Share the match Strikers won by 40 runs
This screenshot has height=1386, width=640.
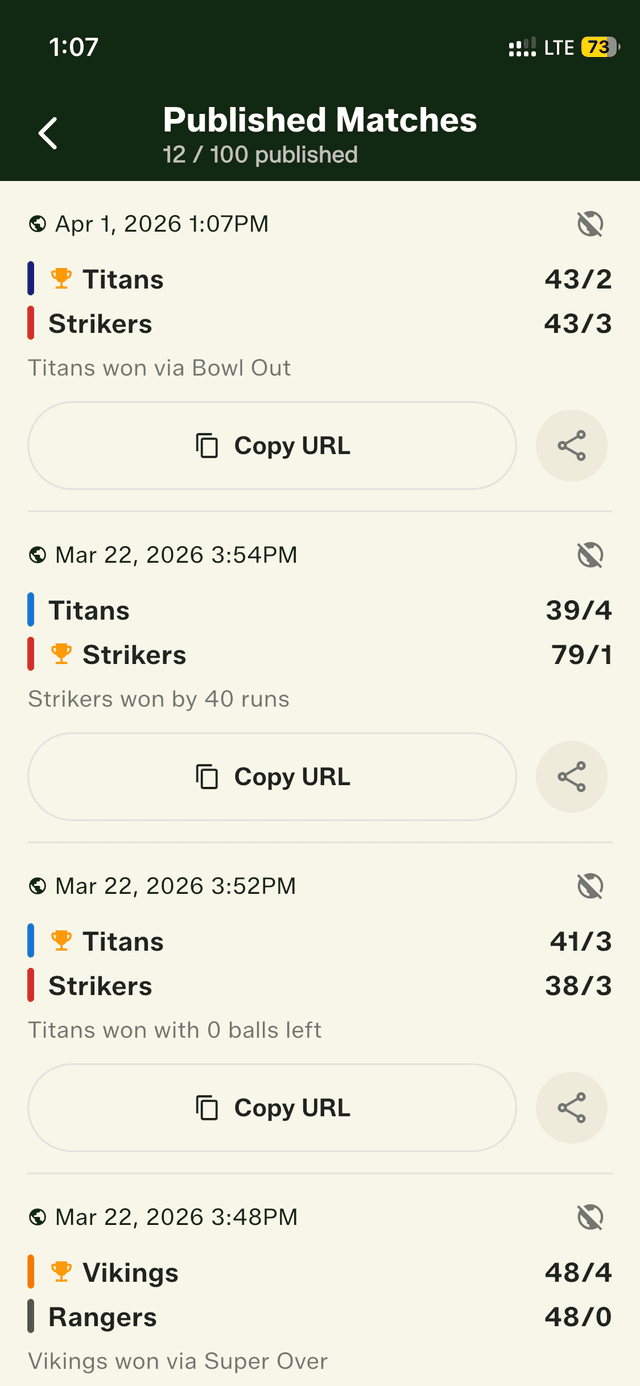click(x=571, y=776)
